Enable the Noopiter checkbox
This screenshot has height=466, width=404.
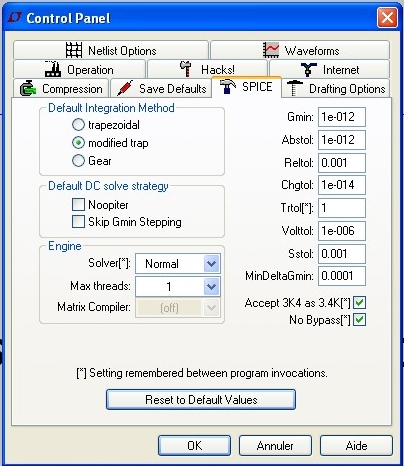click(78, 204)
